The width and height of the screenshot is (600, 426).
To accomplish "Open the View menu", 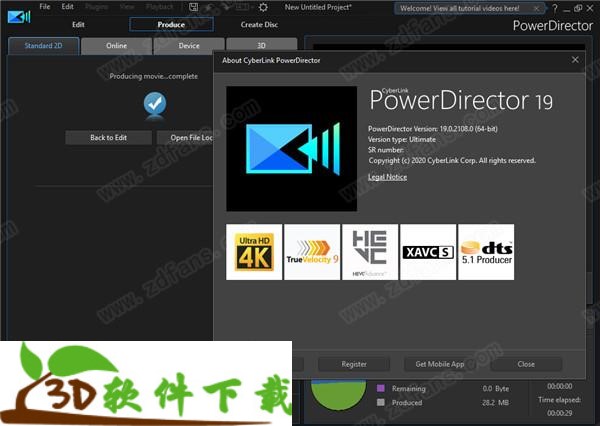I will 127,7.
